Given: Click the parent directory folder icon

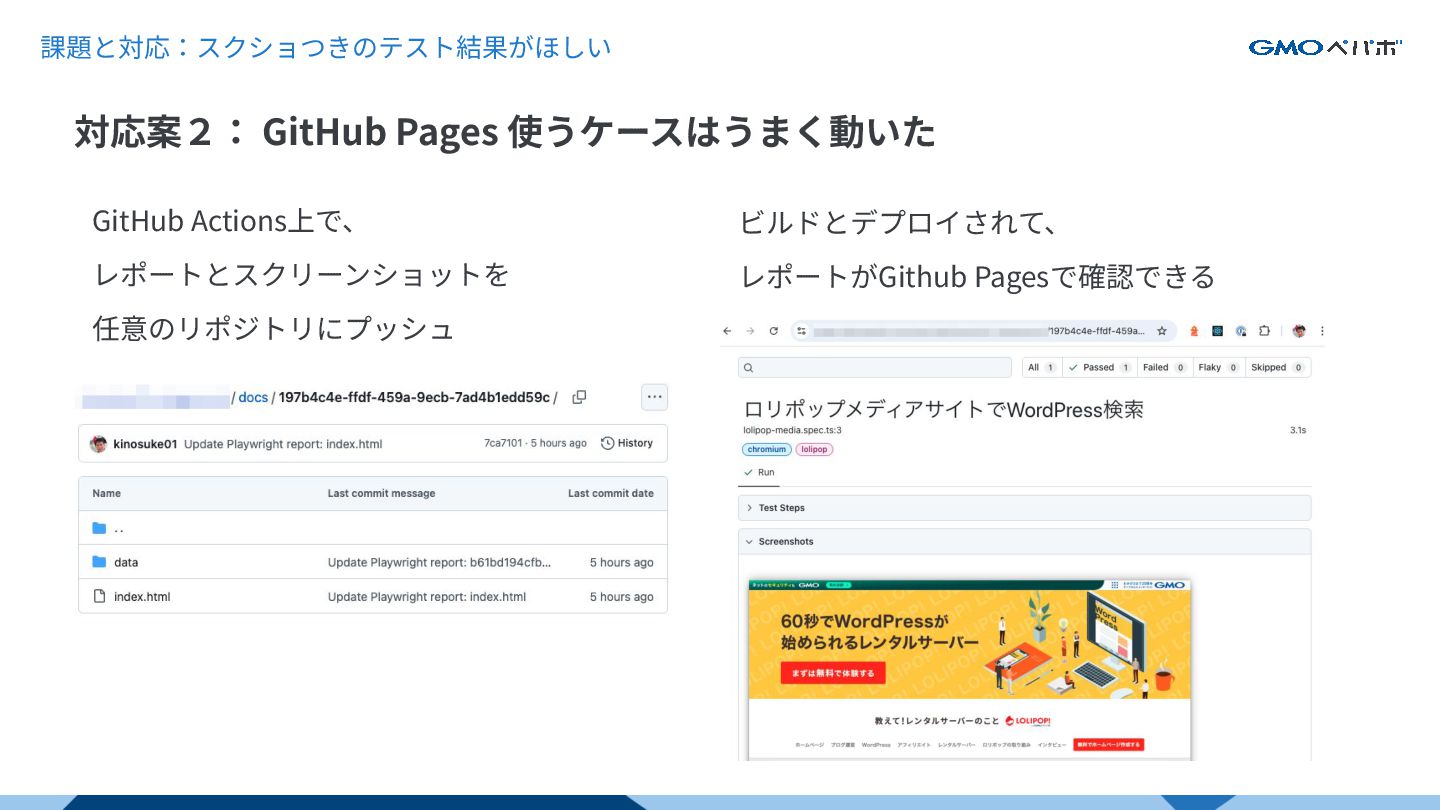Looking at the screenshot, I should [99, 528].
